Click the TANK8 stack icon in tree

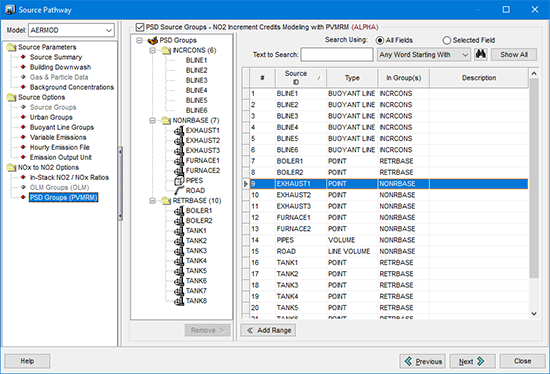point(179,301)
